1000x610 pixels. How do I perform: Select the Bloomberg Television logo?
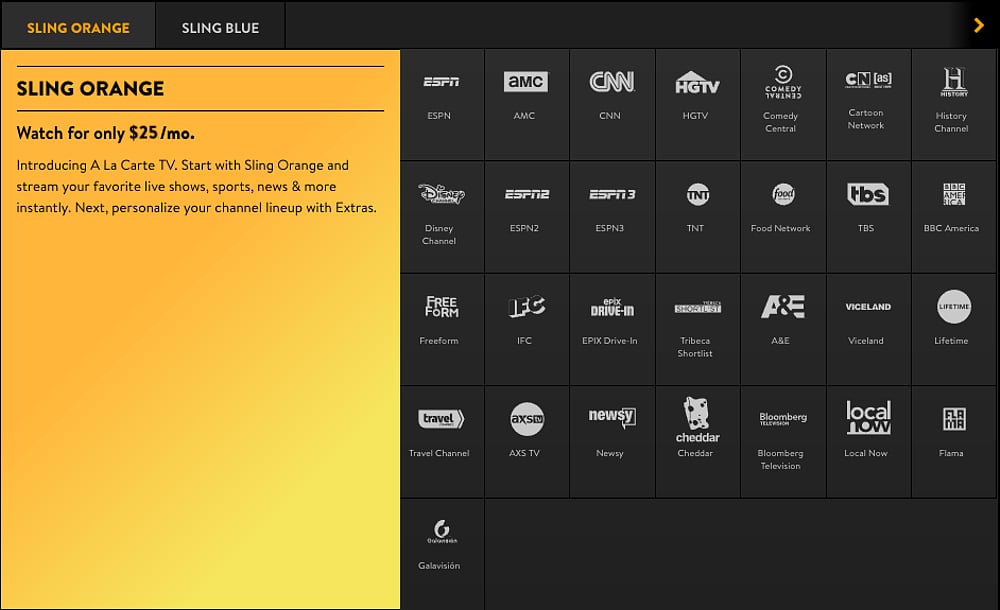783,419
